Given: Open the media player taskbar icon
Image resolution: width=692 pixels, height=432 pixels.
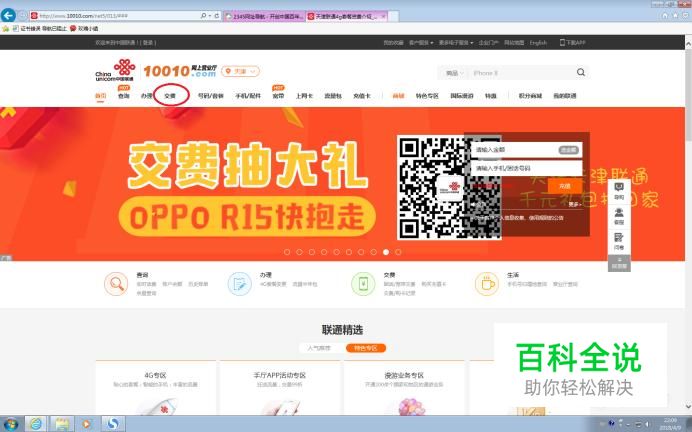Looking at the screenshot, I should [x=86, y=424].
